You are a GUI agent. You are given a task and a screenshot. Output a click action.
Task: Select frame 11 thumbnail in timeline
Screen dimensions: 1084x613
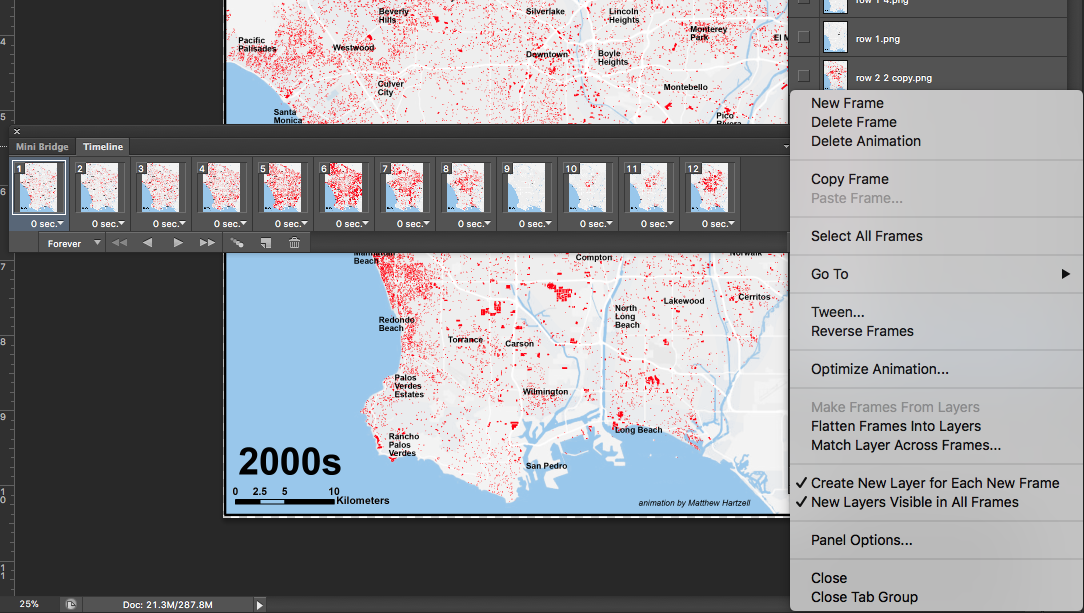[x=648, y=187]
